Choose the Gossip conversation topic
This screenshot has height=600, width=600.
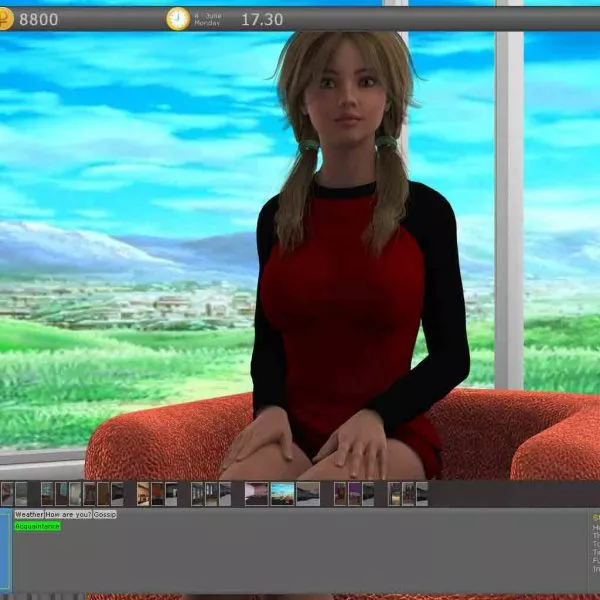105,514
